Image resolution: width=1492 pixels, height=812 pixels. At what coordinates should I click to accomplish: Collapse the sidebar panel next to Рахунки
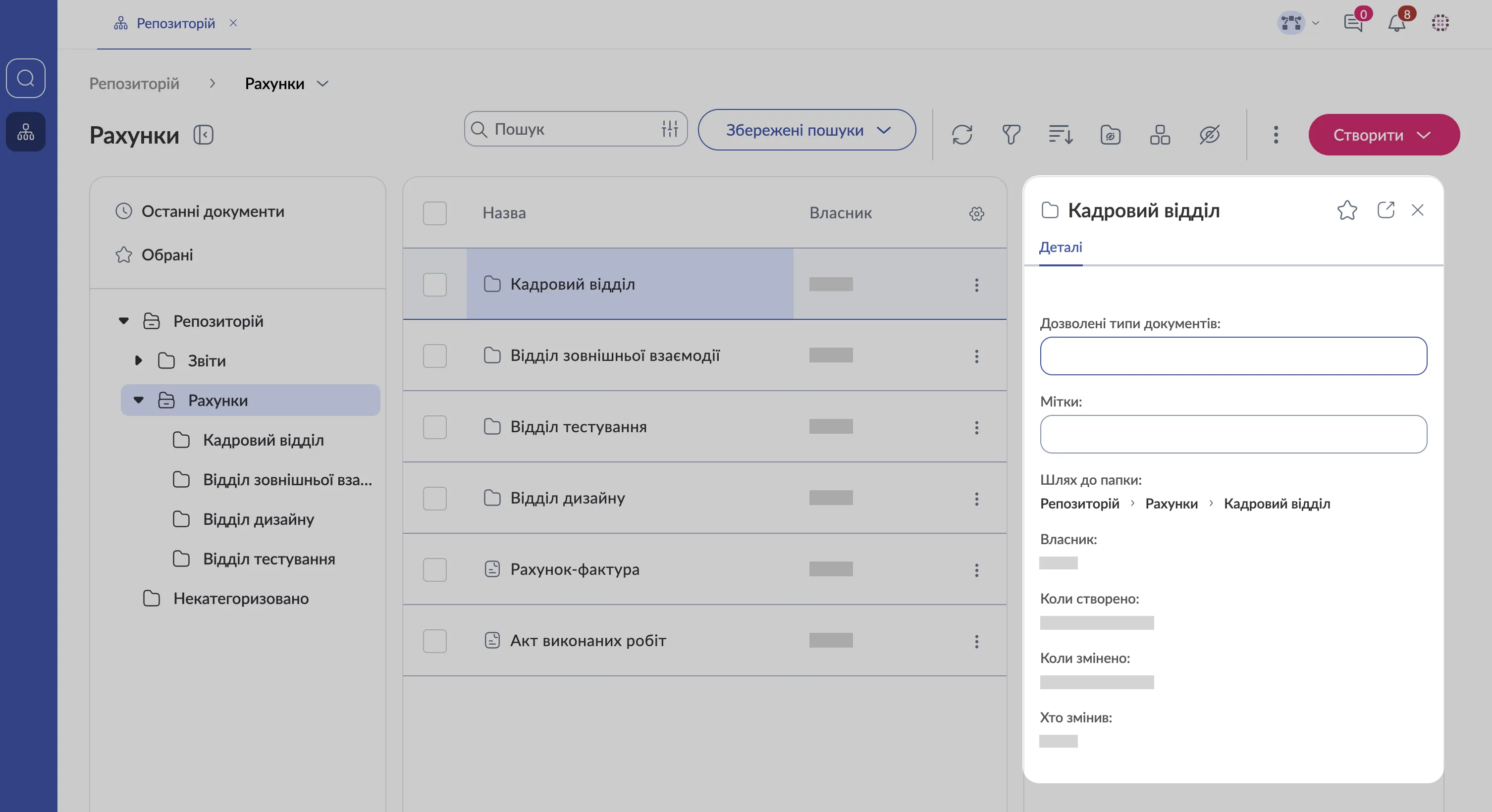pyautogui.click(x=203, y=135)
